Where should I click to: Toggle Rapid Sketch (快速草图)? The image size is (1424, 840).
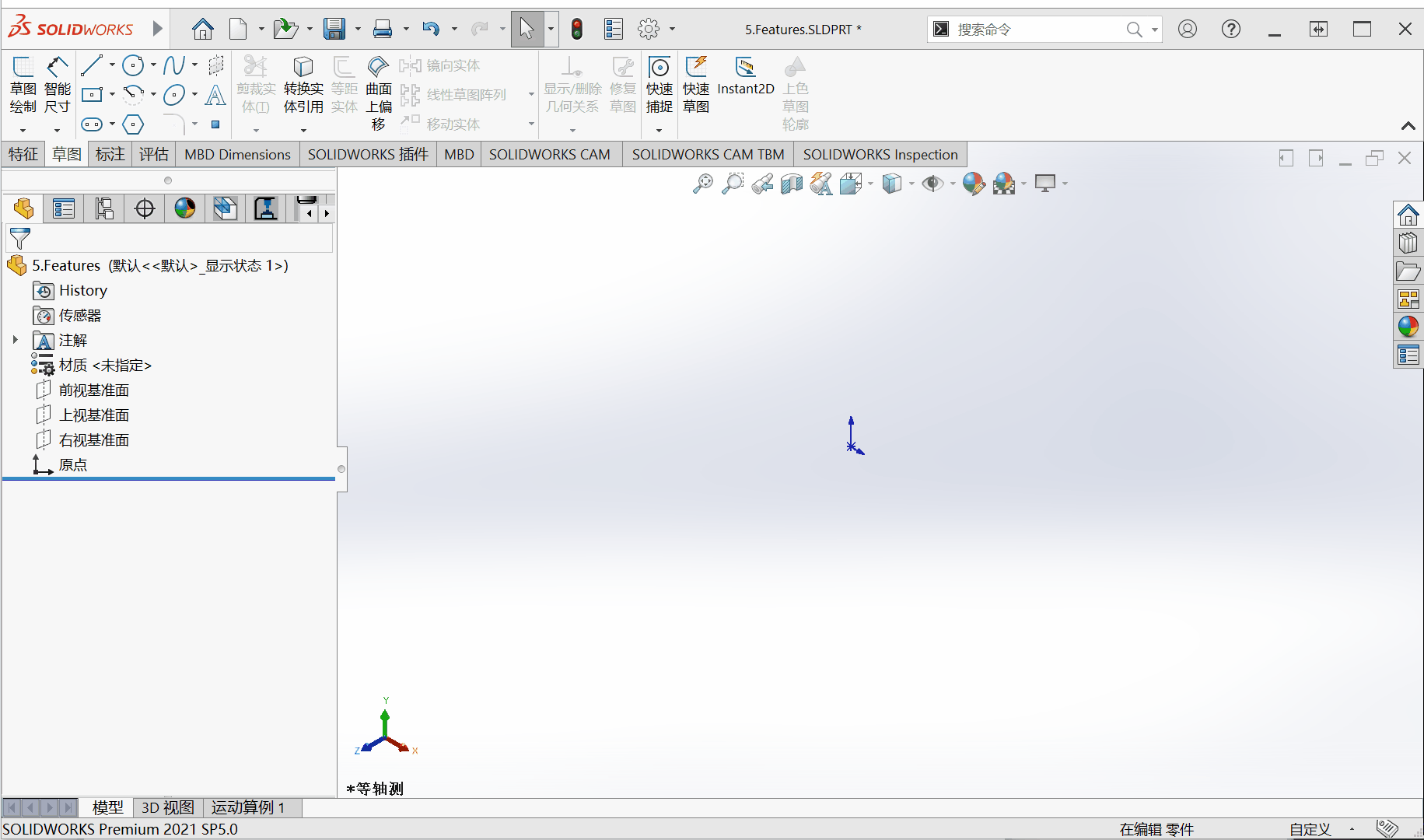click(x=696, y=86)
